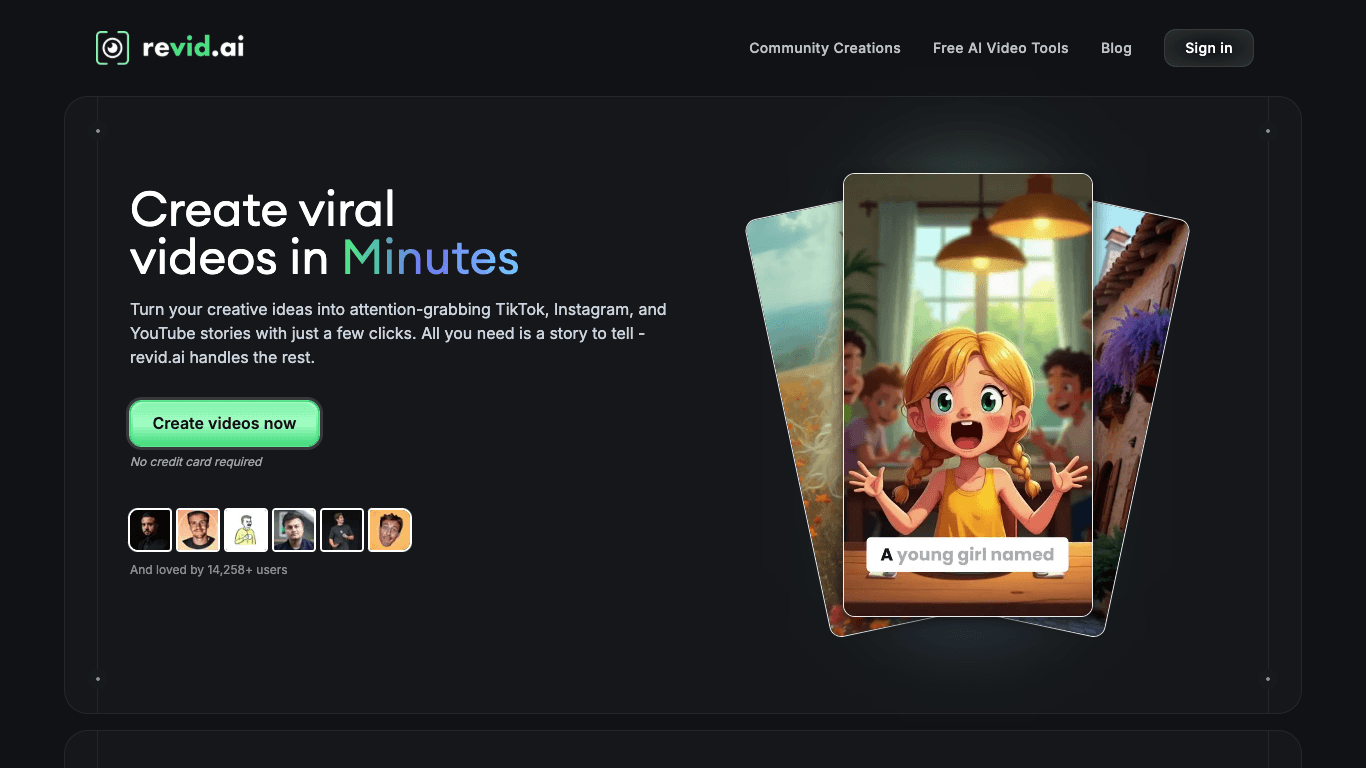
Task: Click Create videos now button
Action: point(224,424)
